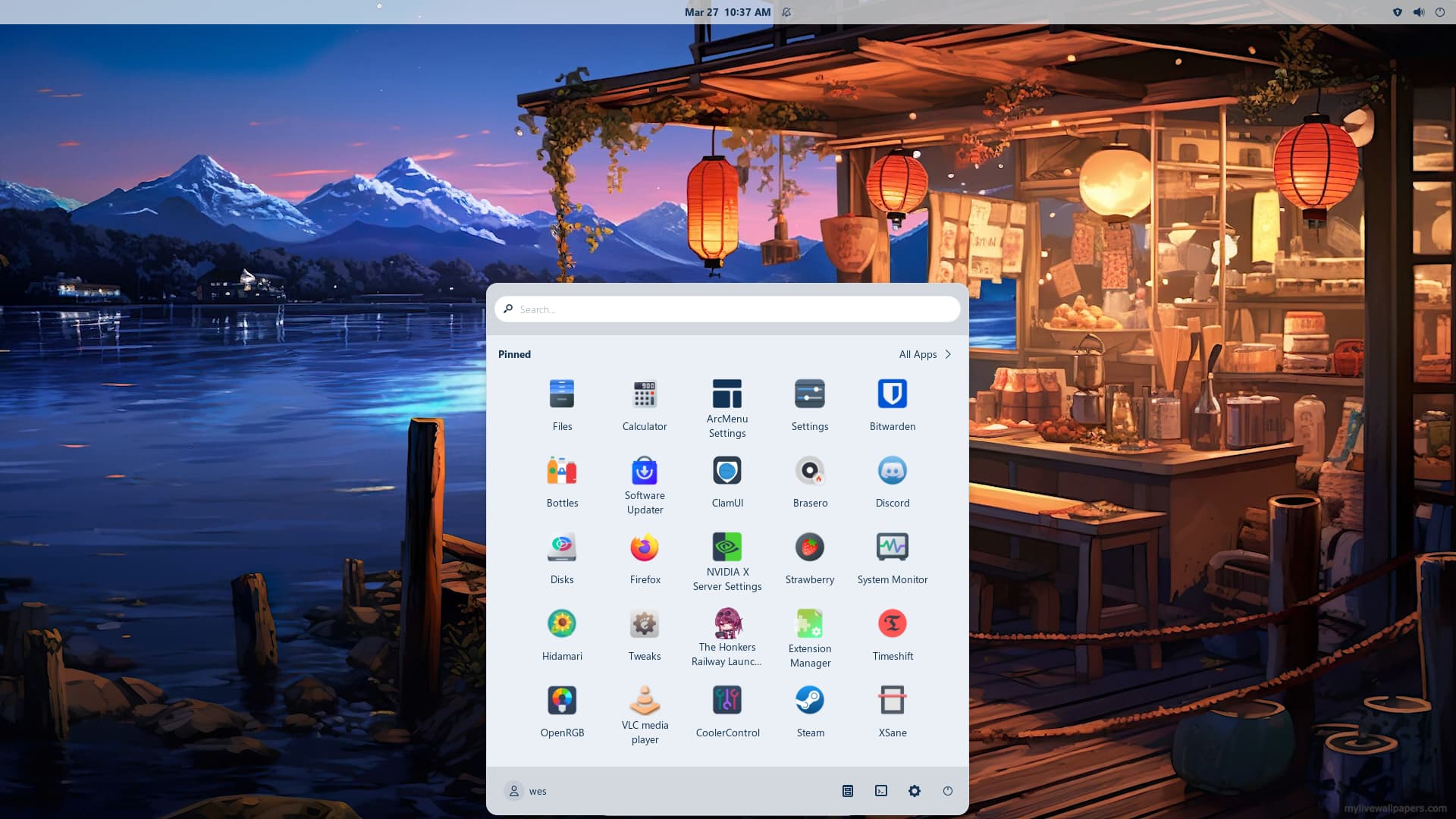Launch the Honkers Railway Launcher
Viewport: 1456px width, 819px height.
tap(726, 636)
